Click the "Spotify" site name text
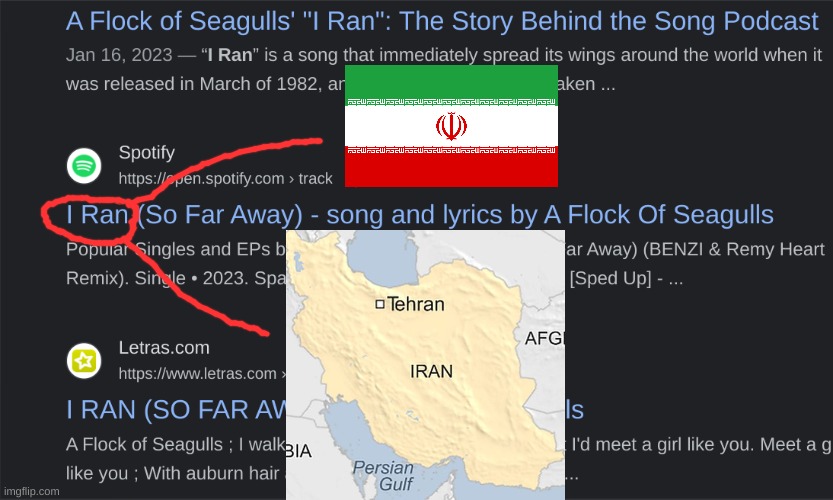The image size is (833, 500). 146,153
